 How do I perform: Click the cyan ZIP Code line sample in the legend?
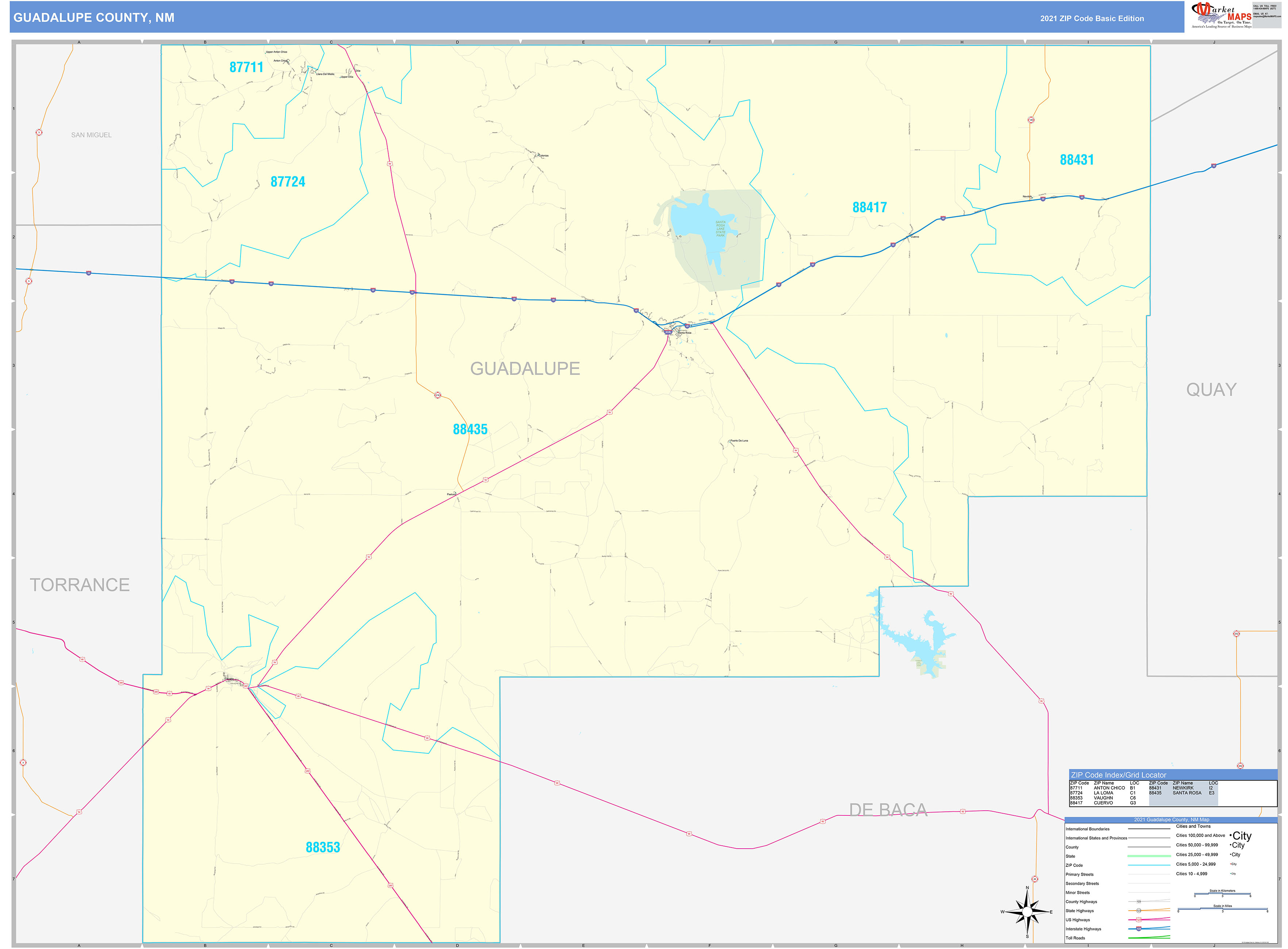tap(1149, 865)
